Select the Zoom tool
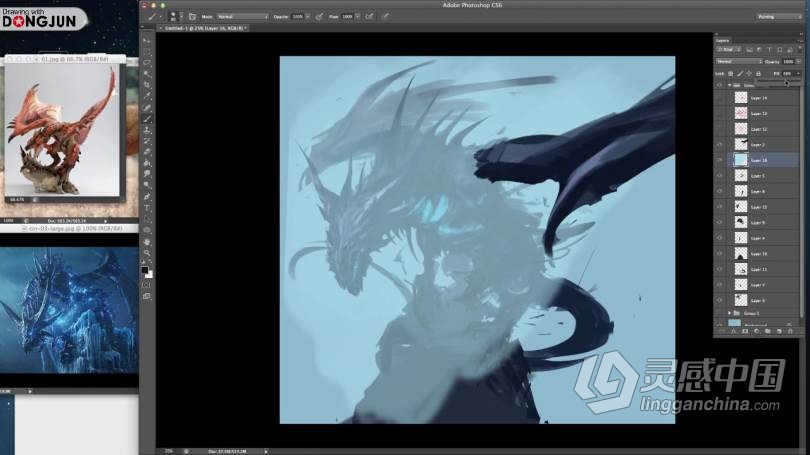 click(147, 253)
